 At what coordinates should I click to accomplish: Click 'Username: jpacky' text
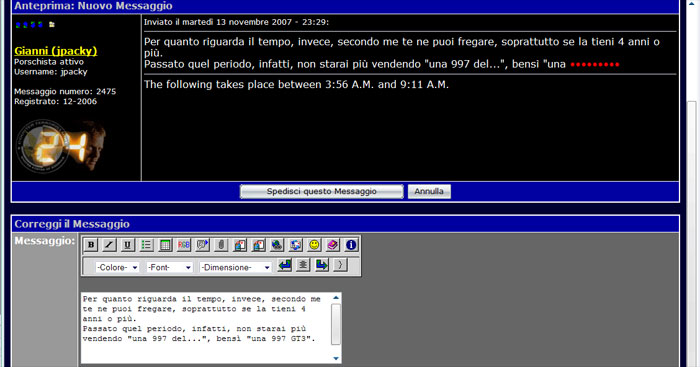[x=51, y=72]
